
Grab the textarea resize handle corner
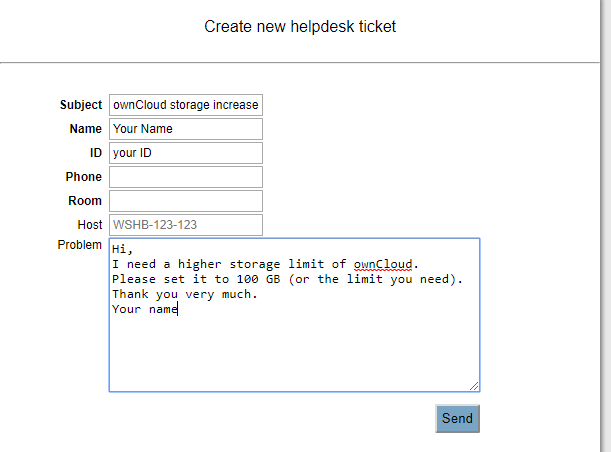(474, 386)
